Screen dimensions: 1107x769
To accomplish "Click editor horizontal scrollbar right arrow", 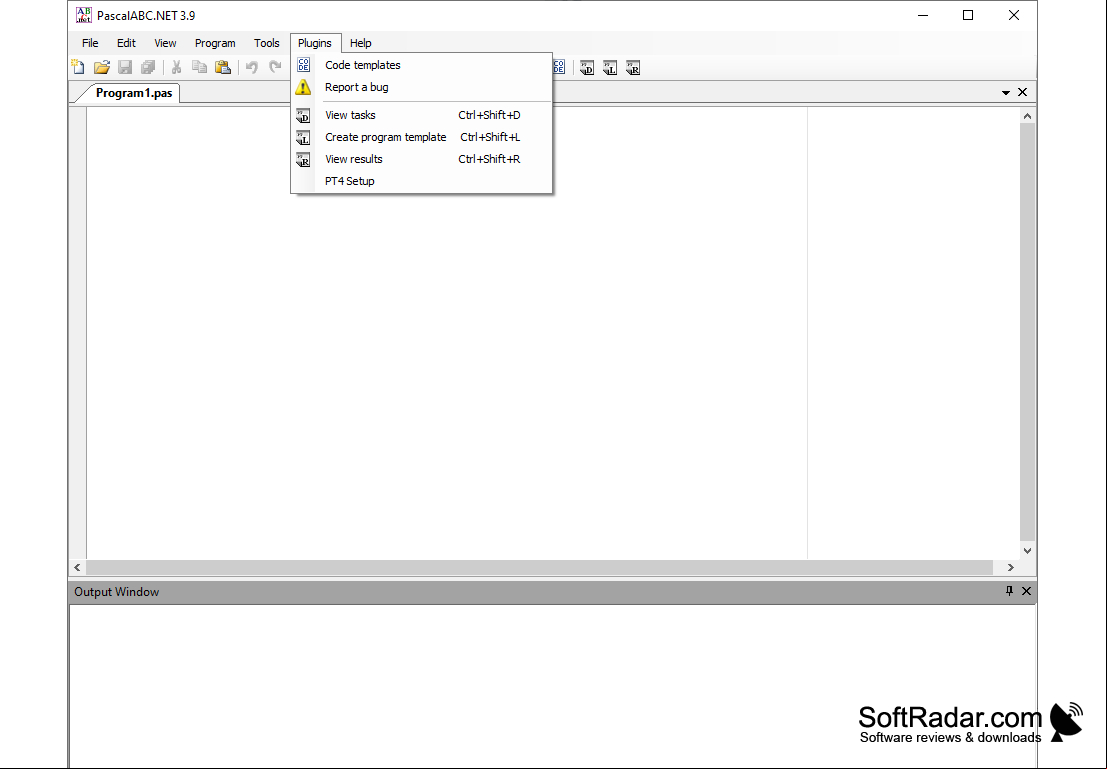I will 1010,567.
